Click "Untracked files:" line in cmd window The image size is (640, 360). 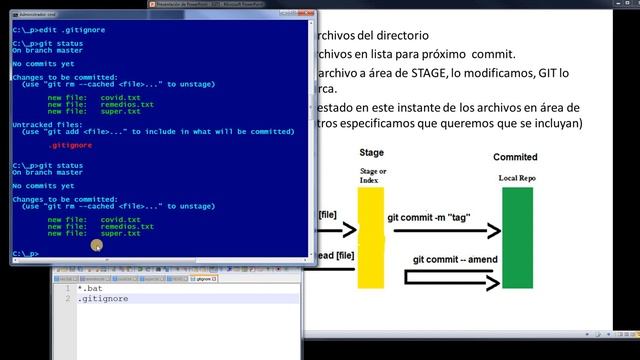tap(47, 125)
